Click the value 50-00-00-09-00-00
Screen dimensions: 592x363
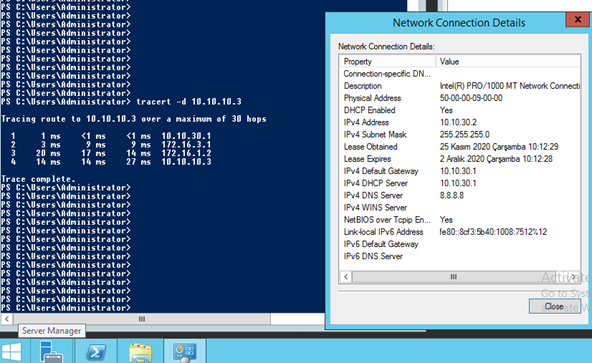coord(471,98)
